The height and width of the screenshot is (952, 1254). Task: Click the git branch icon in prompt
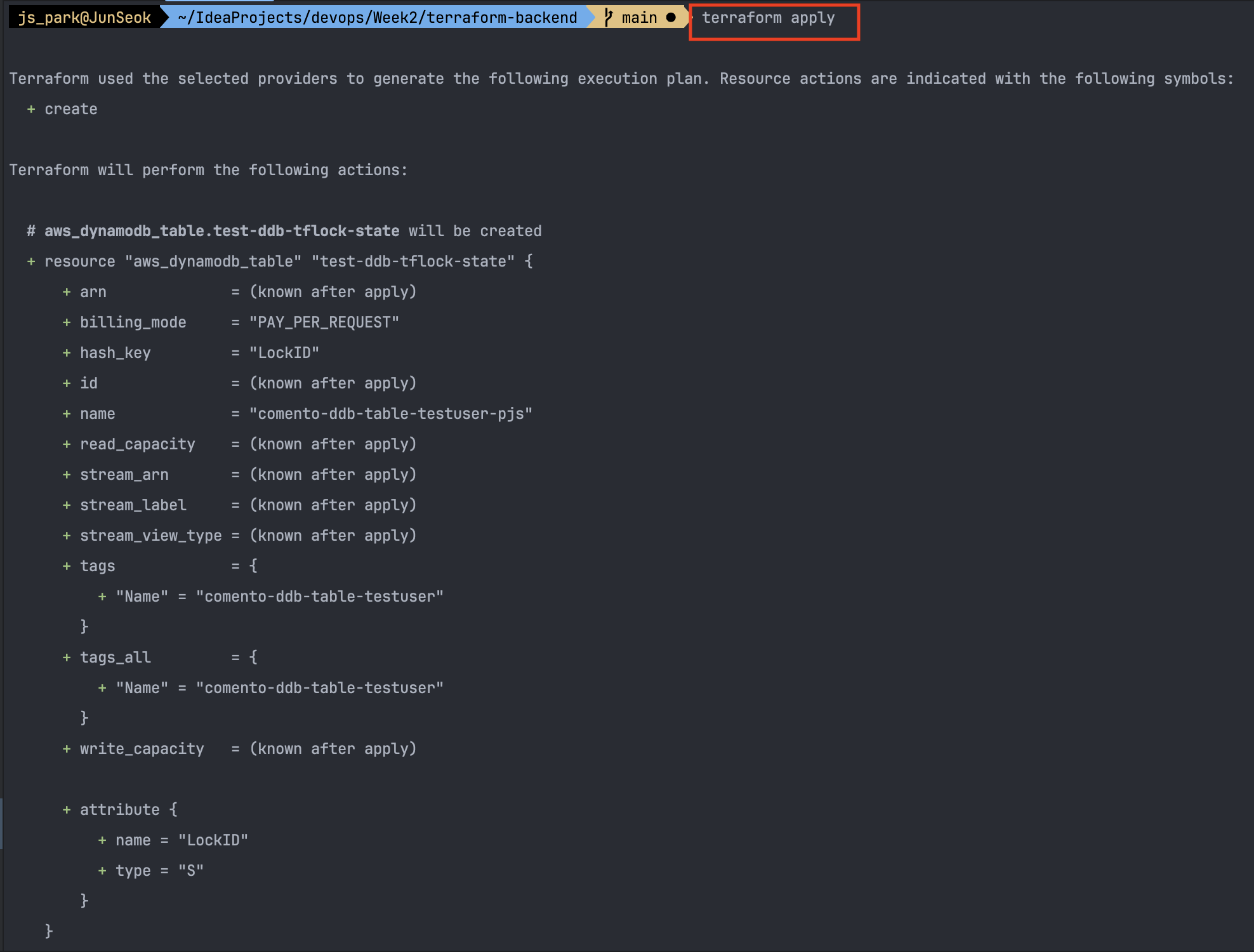(x=609, y=18)
